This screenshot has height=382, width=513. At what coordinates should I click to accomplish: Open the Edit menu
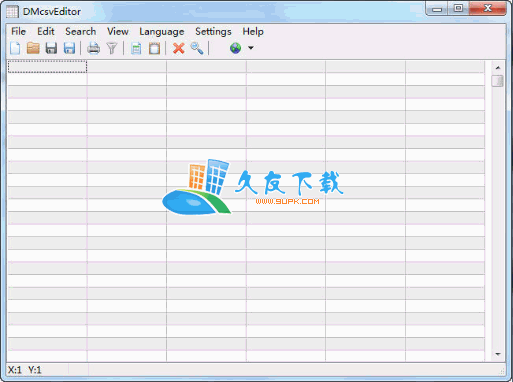(46, 31)
